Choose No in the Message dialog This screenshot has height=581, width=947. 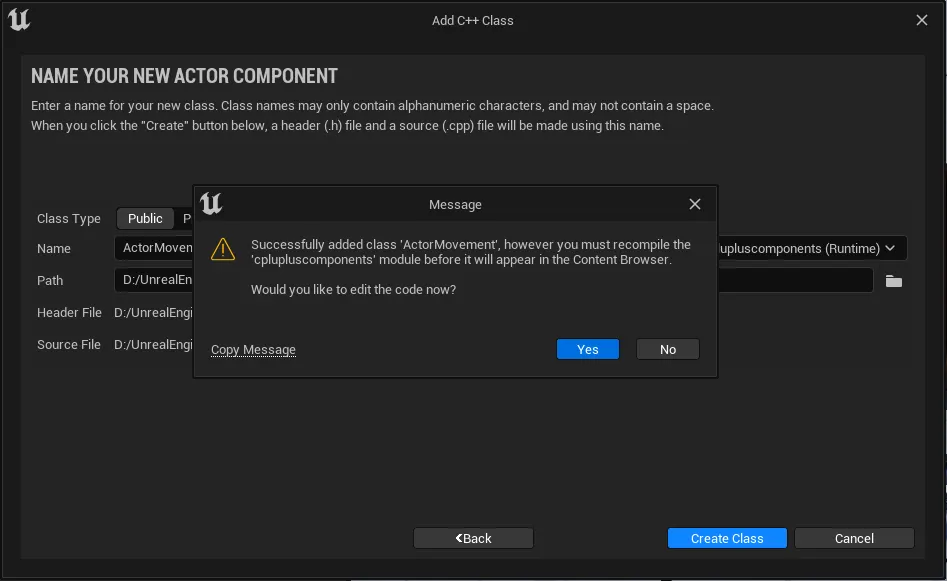(x=668, y=349)
